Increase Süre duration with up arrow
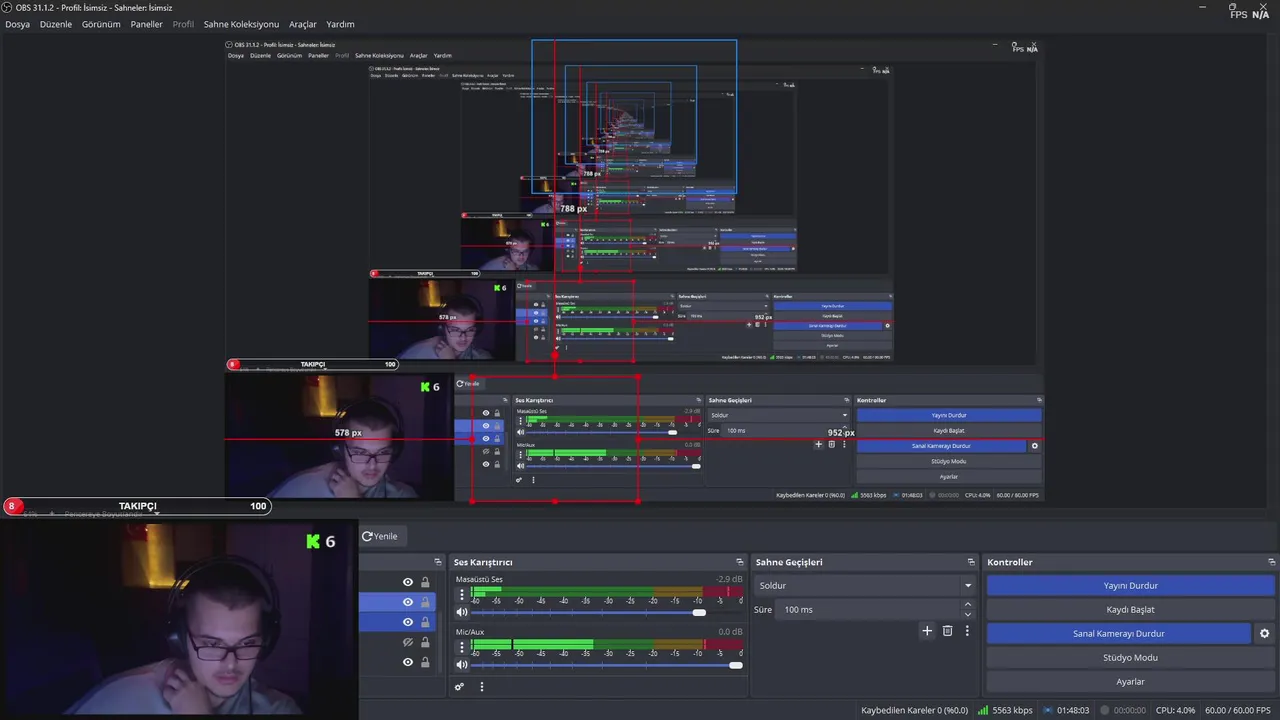 click(x=967, y=605)
